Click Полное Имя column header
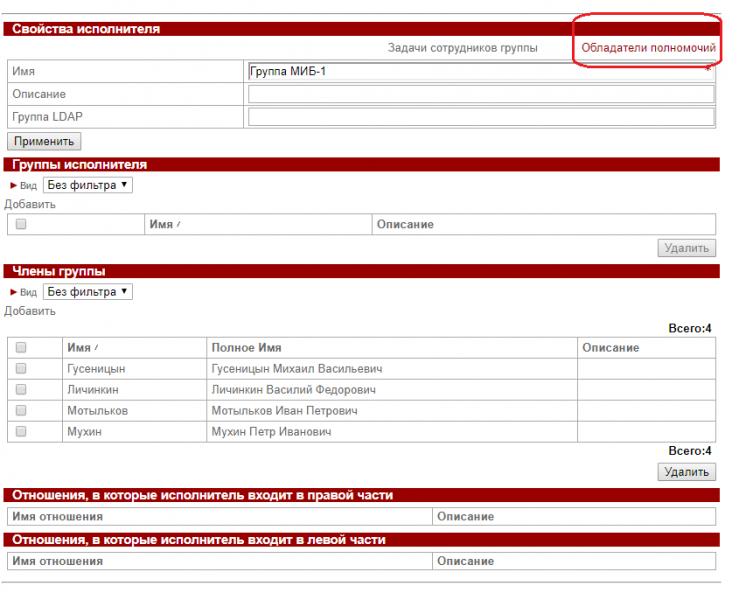The width and height of the screenshot is (732, 600). pyautogui.click(x=246, y=347)
